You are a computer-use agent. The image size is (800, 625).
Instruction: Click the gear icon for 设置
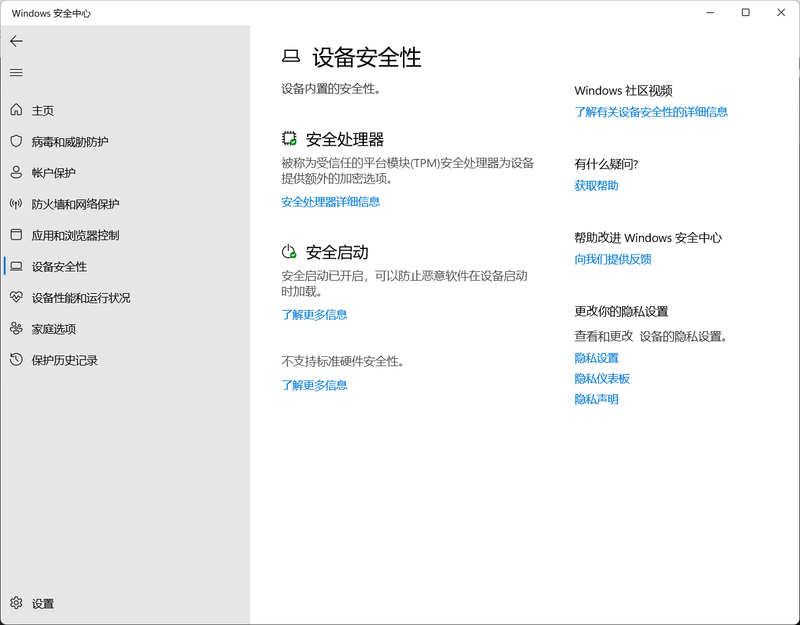[16, 603]
